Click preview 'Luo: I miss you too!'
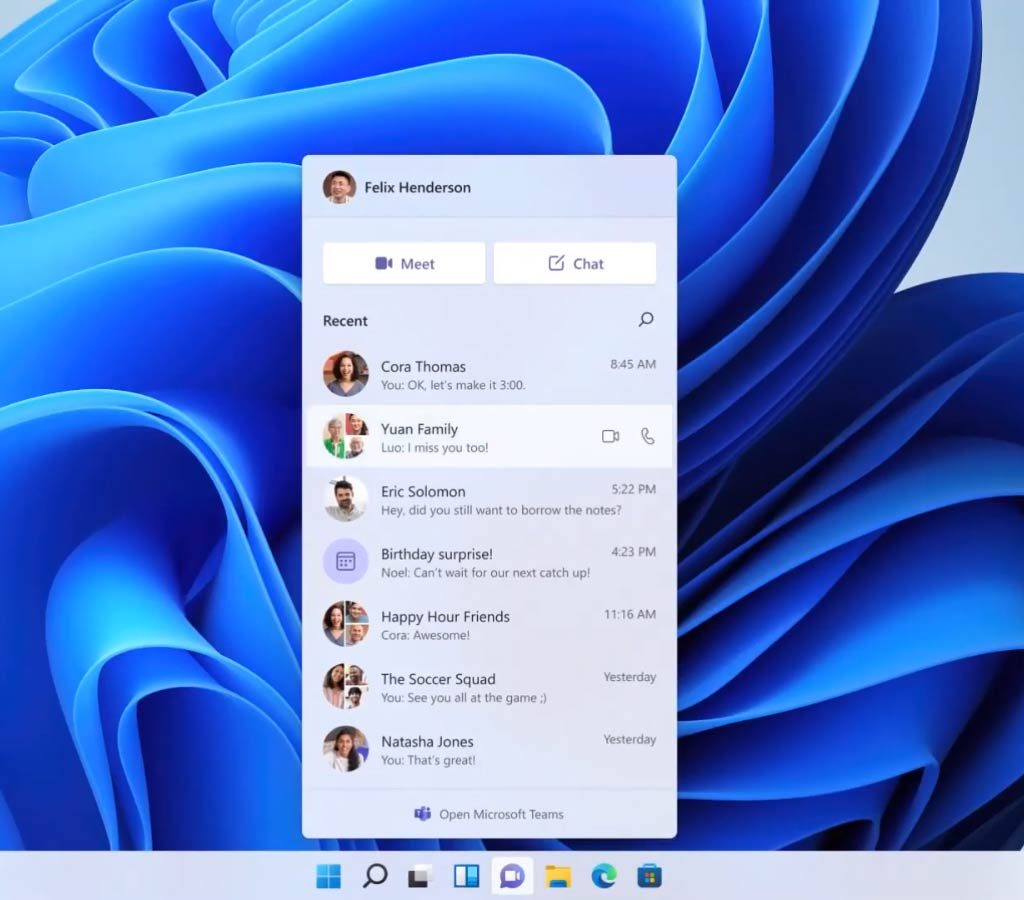The image size is (1024, 900). (434, 448)
